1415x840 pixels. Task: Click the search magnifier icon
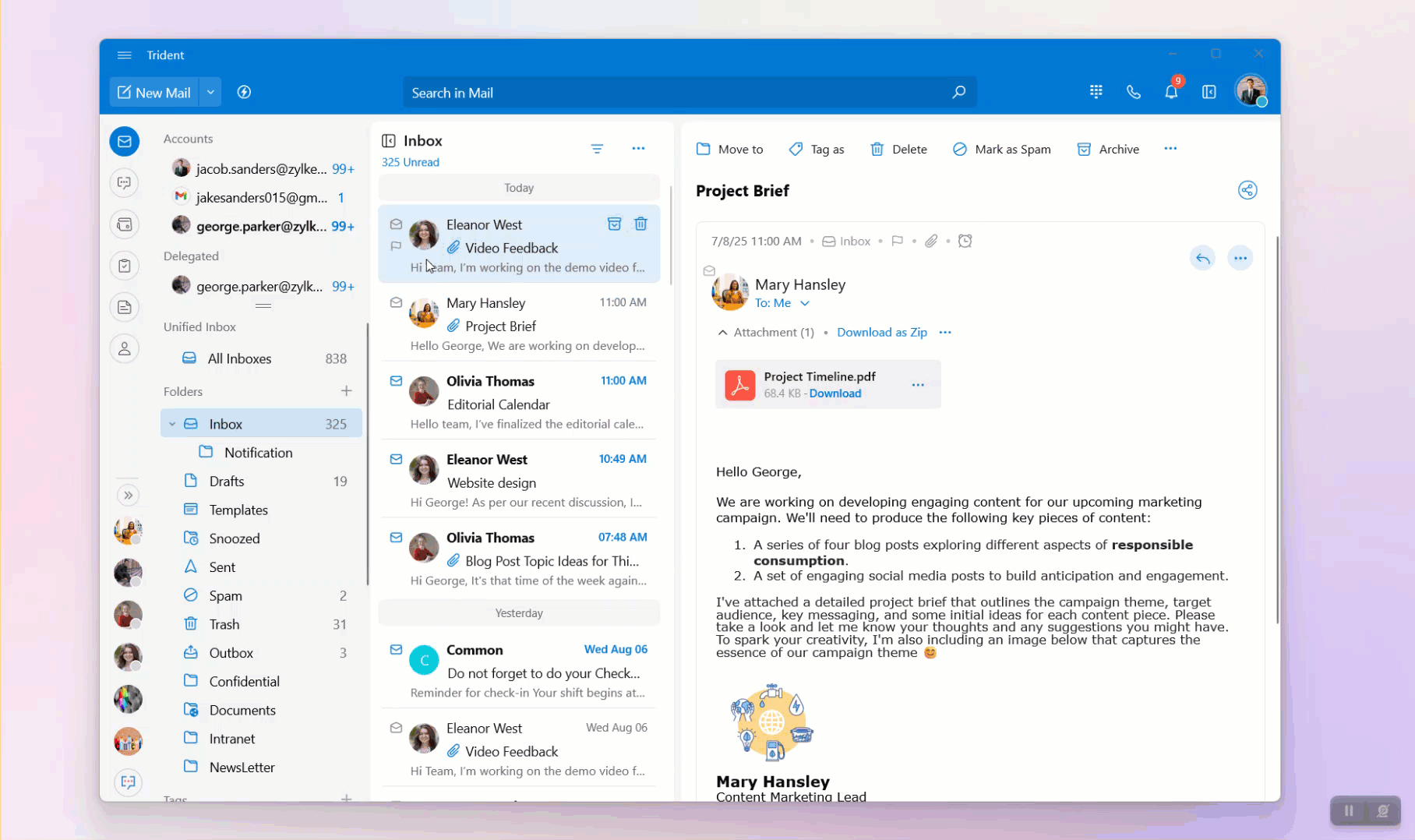tap(958, 92)
